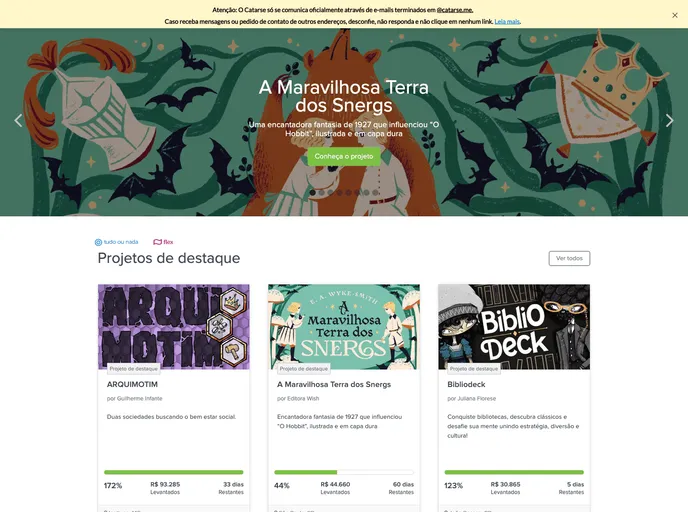Open the Snergs book cover thumbnail
The width and height of the screenshot is (688, 512).
pyautogui.click(x=344, y=327)
